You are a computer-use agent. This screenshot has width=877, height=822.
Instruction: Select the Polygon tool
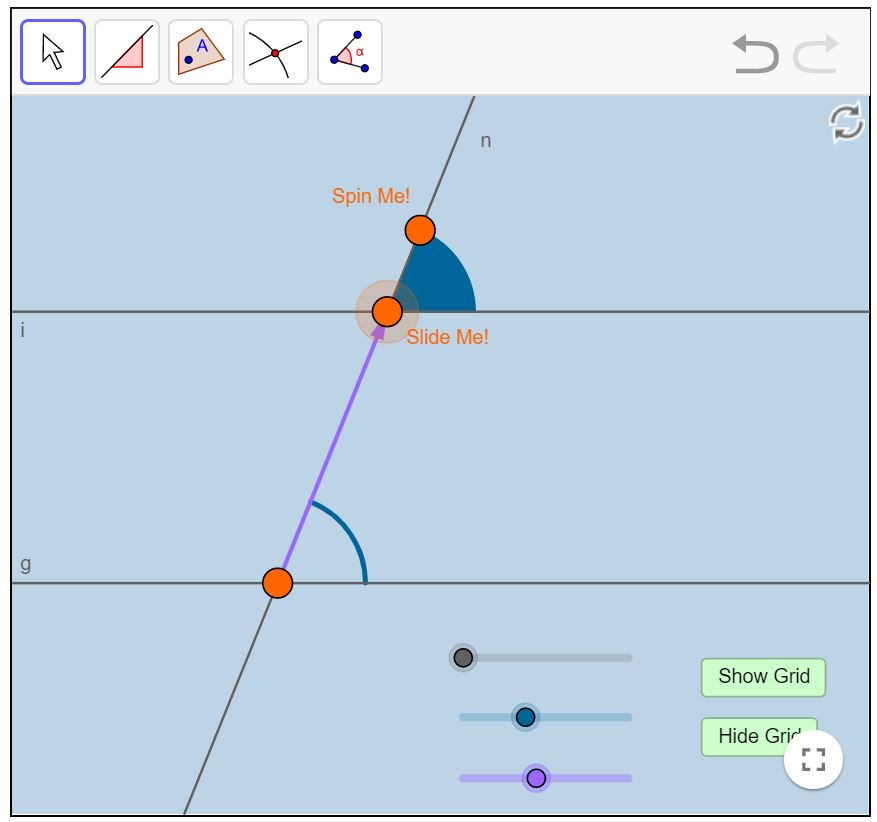(201, 52)
